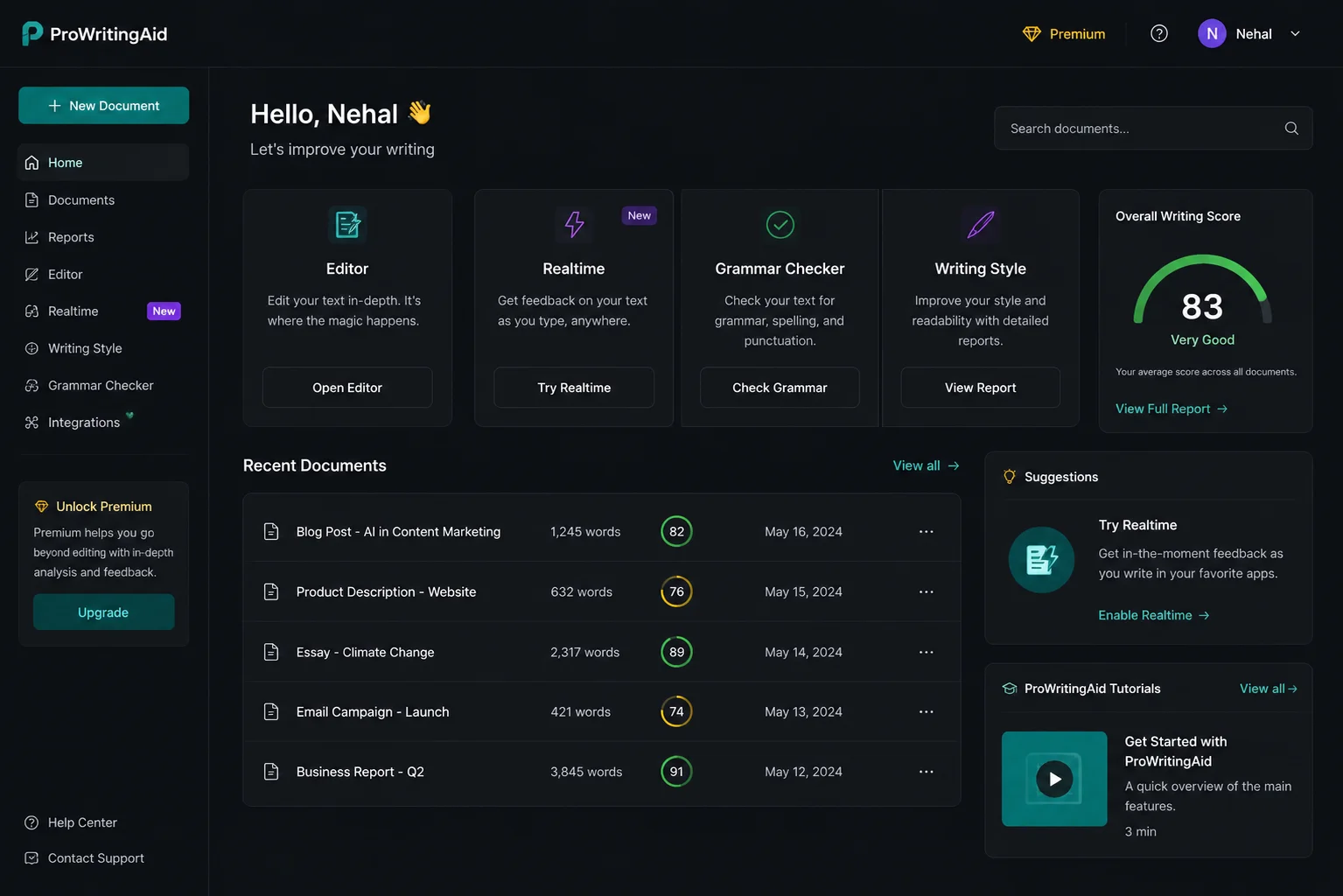Click the Check Grammar button
Screen dimensions: 1343x896
[x=780, y=388]
